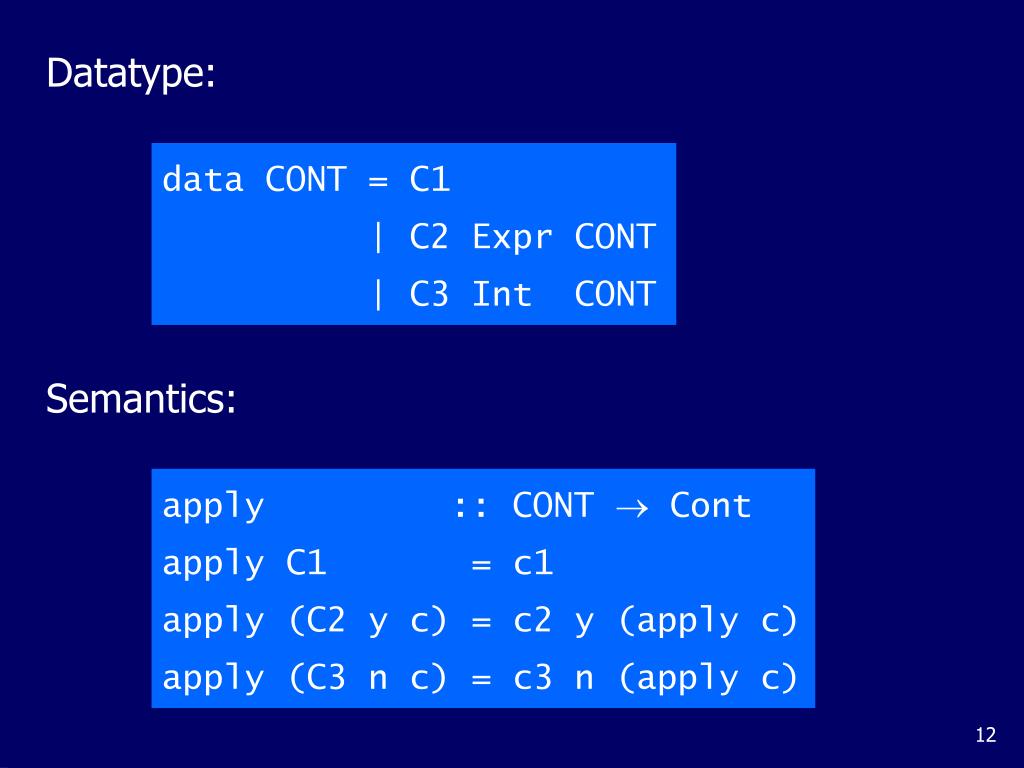1024x768 pixels.
Task: Click the Datatype: heading
Action: (x=131, y=73)
